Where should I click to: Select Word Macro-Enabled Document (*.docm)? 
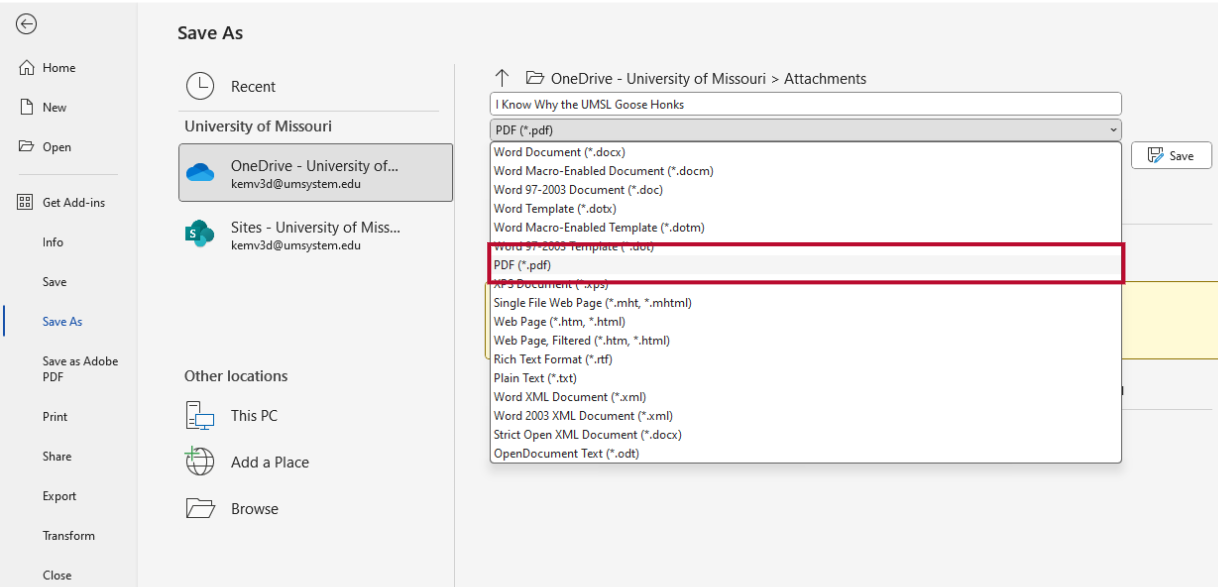click(805, 171)
